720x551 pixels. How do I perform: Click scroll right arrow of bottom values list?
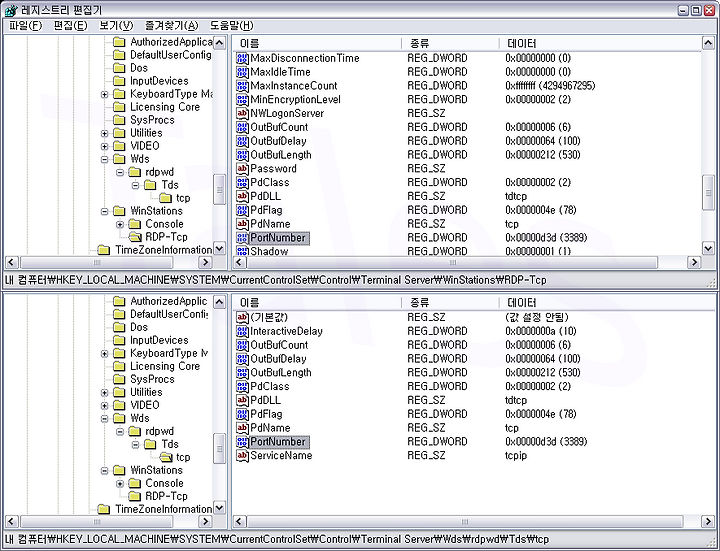pos(708,522)
